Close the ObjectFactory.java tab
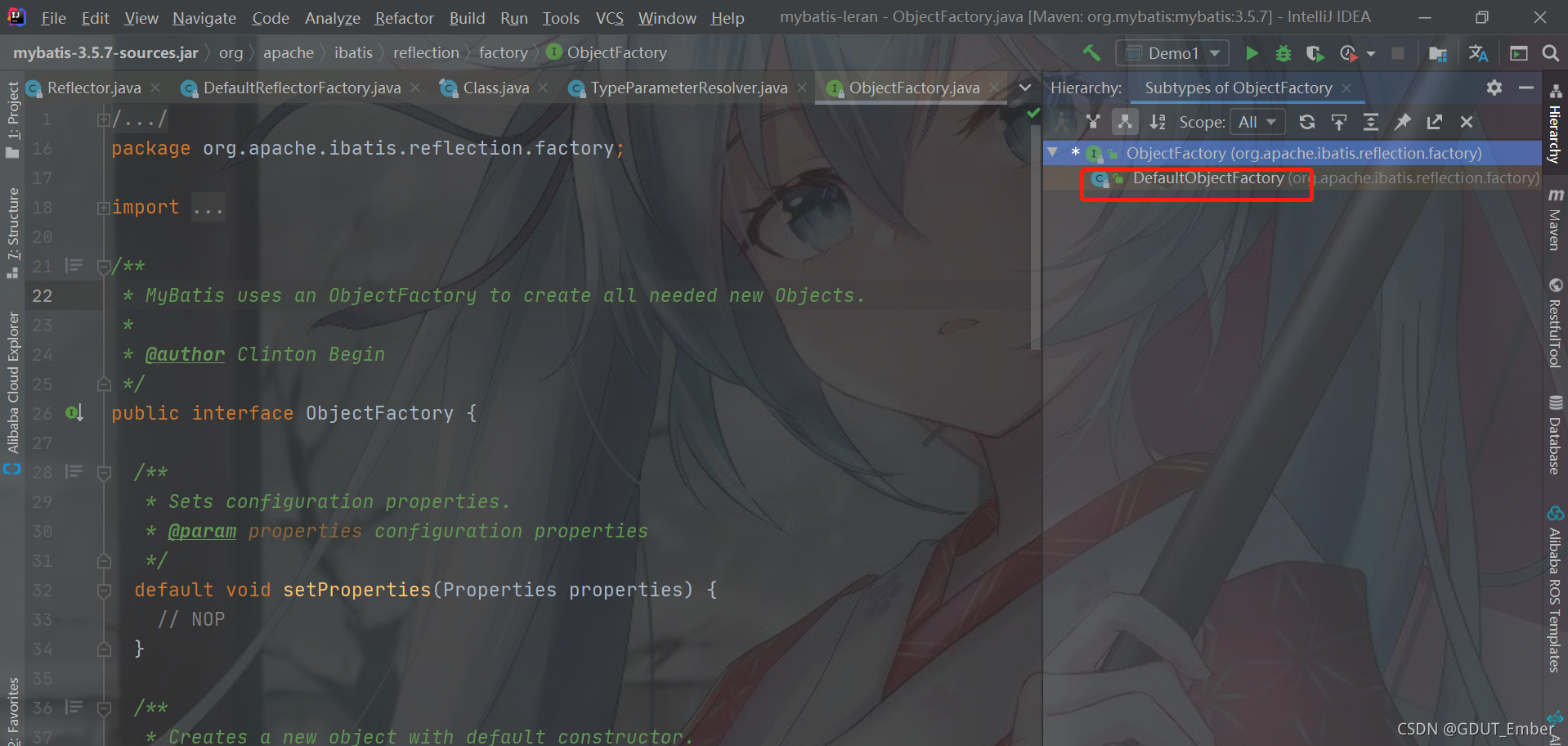The image size is (1568, 746). 994,88
